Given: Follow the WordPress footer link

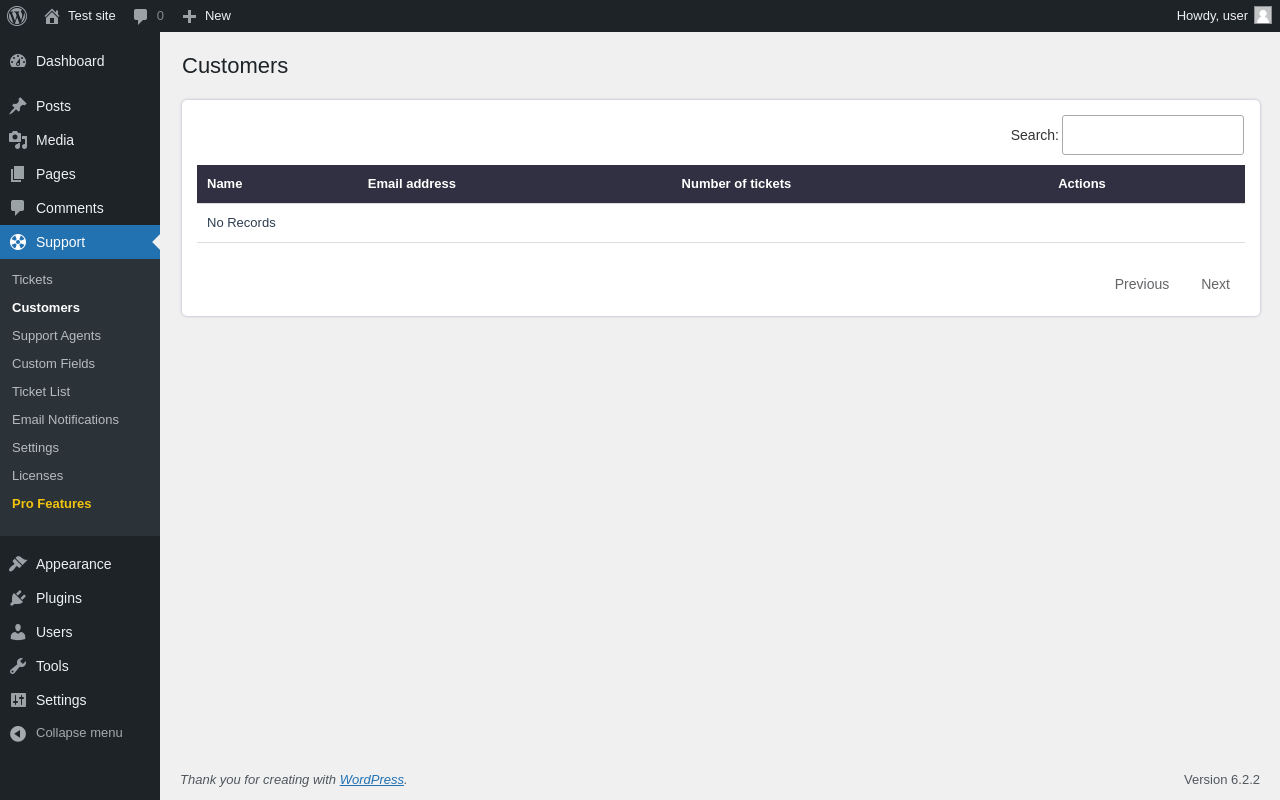Looking at the screenshot, I should (372, 779).
